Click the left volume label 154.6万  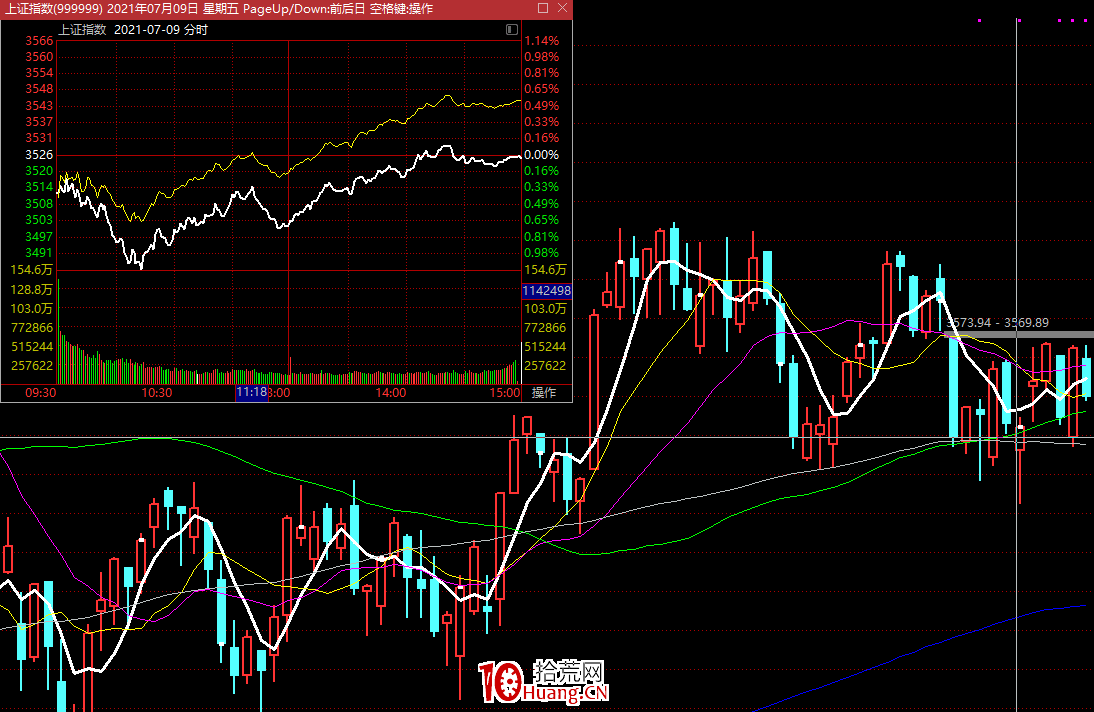31,269
